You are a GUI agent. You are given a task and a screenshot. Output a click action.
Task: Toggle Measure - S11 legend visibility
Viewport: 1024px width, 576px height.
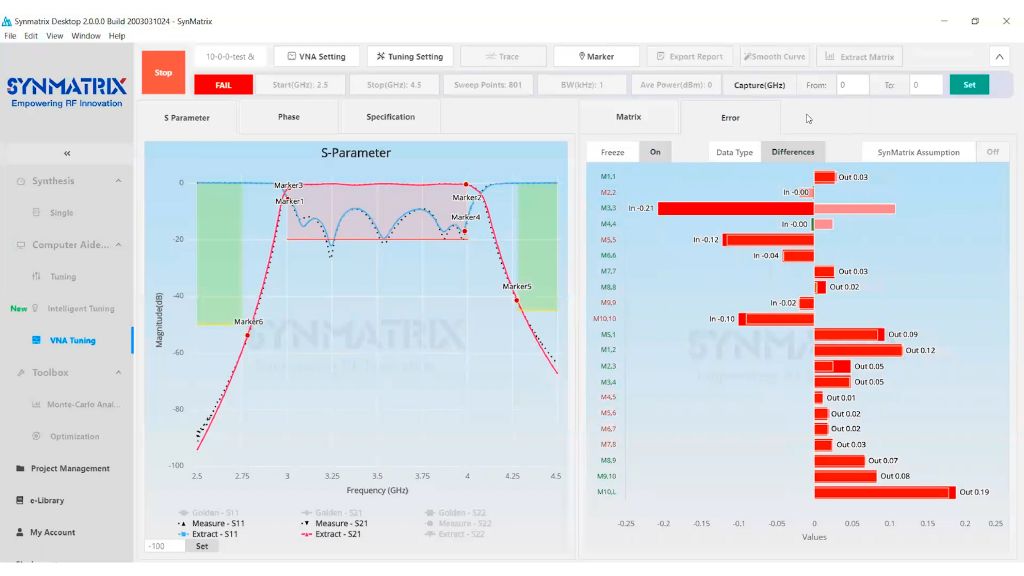211,523
